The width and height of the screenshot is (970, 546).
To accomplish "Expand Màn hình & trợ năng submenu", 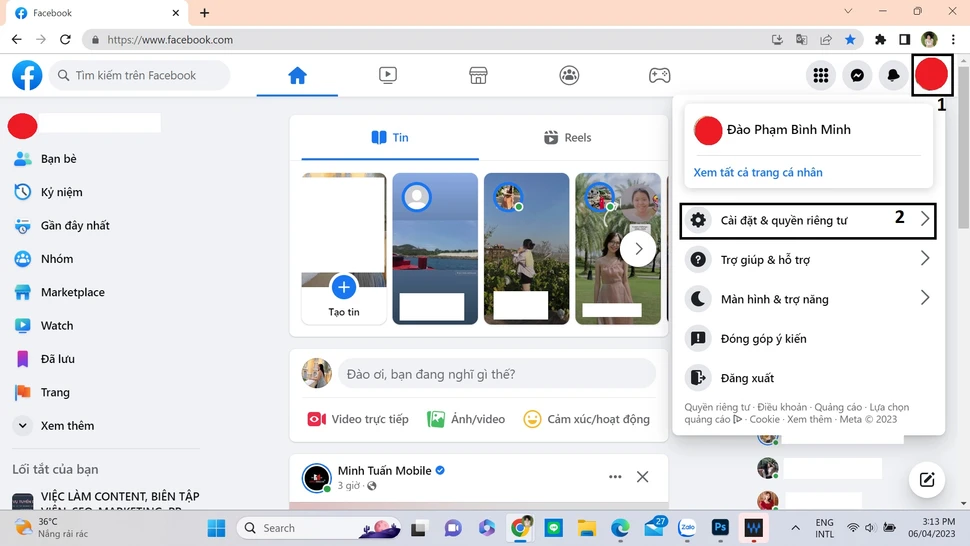I will point(807,299).
